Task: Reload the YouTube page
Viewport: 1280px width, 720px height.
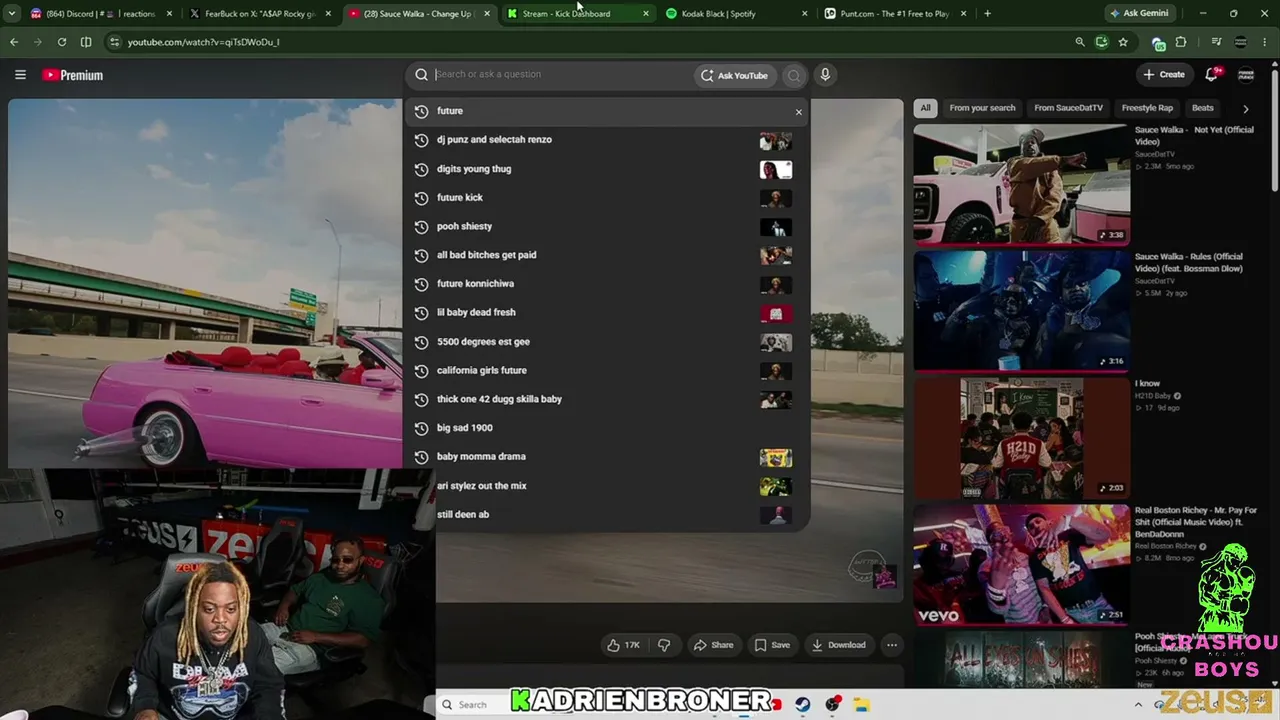Action: click(x=62, y=42)
